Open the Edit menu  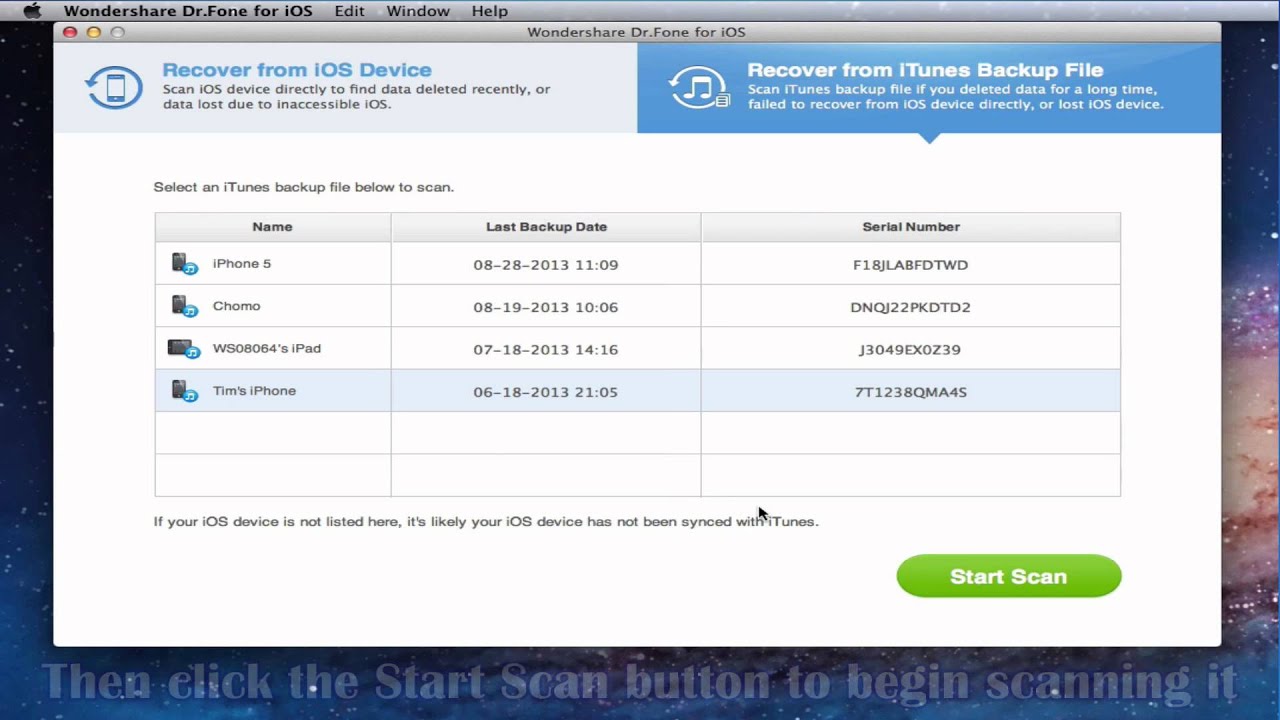pos(349,11)
